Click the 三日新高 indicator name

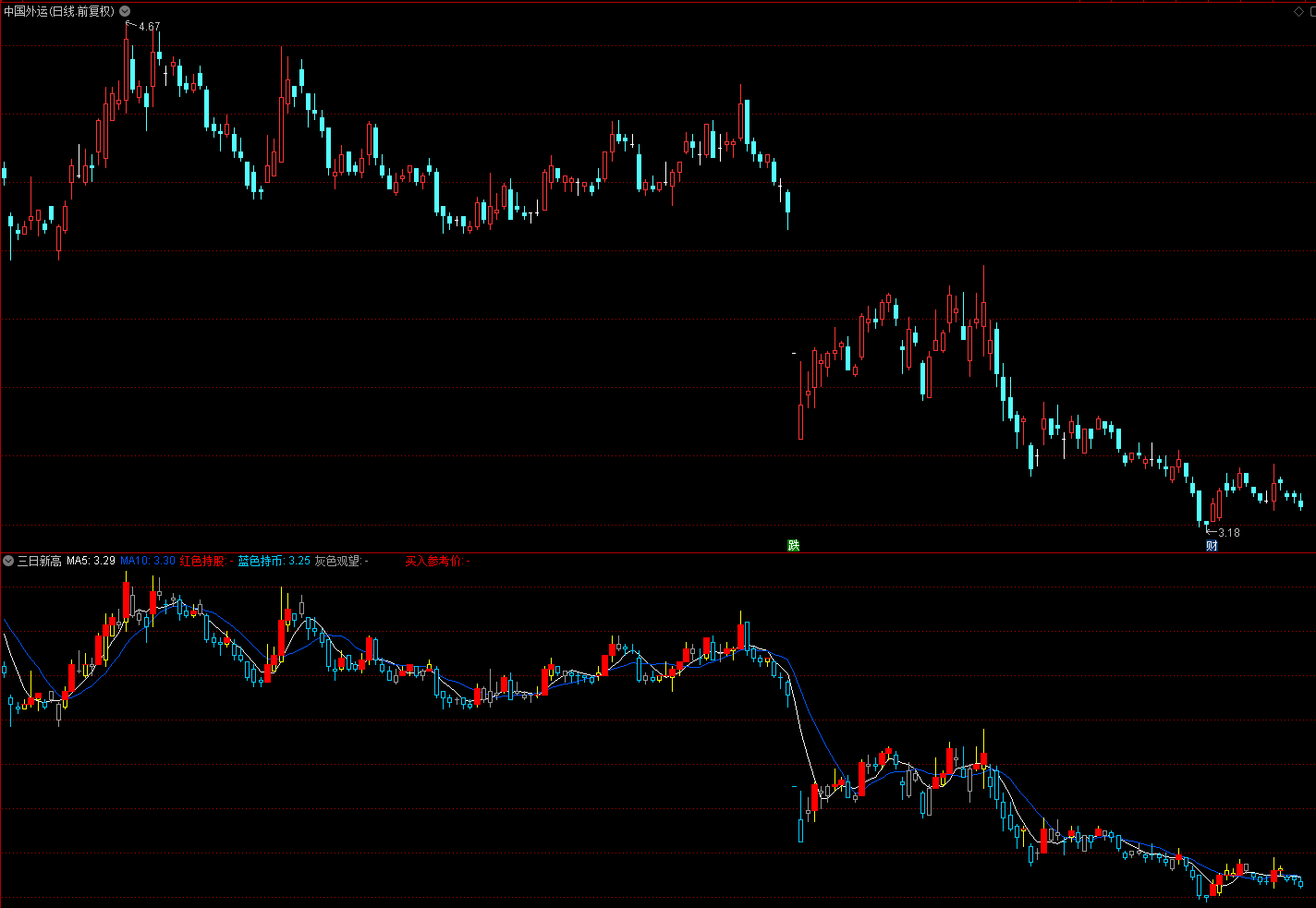40,561
